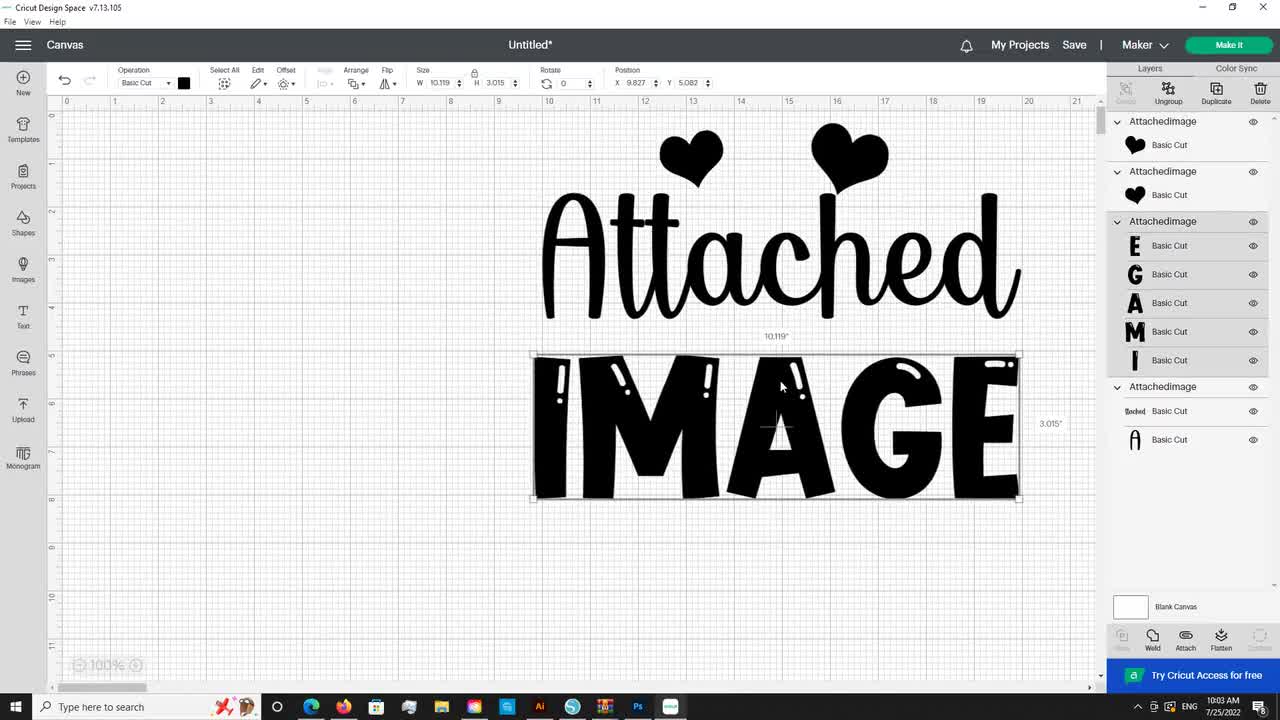Image resolution: width=1280 pixels, height=720 pixels.
Task: Zoom in the canvas
Action: click(x=135, y=665)
